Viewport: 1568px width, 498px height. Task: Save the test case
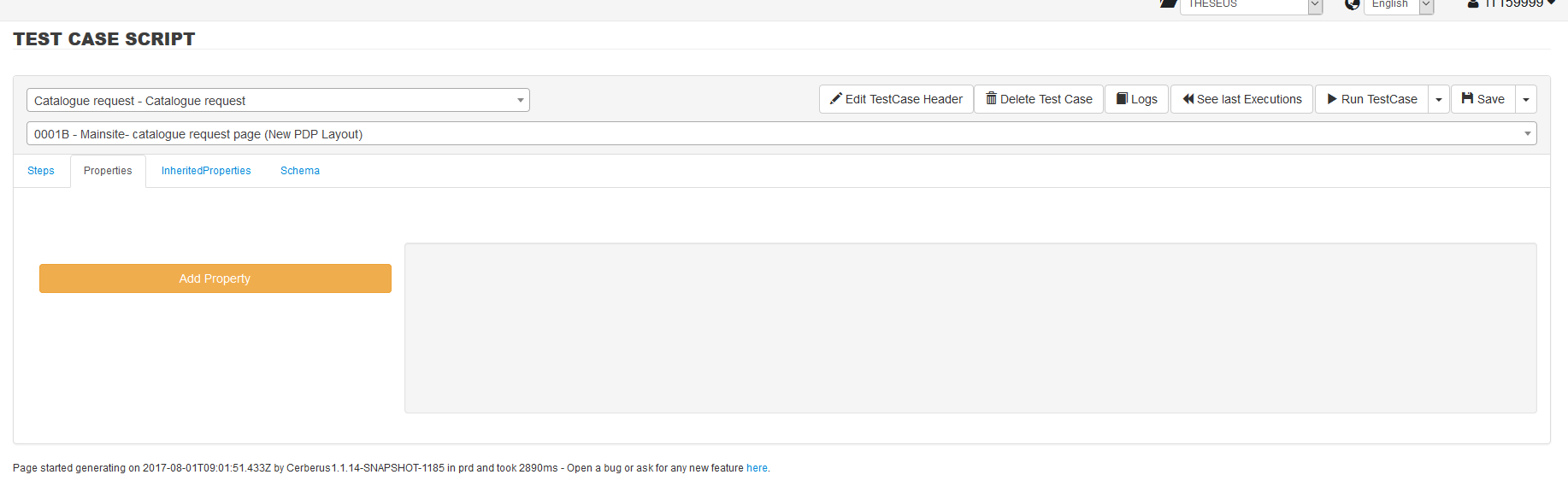click(1483, 99)
